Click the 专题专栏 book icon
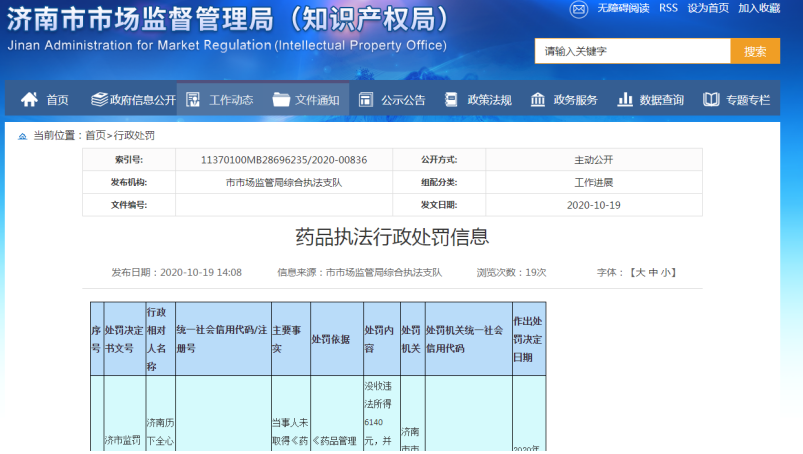 click(711, 100)
